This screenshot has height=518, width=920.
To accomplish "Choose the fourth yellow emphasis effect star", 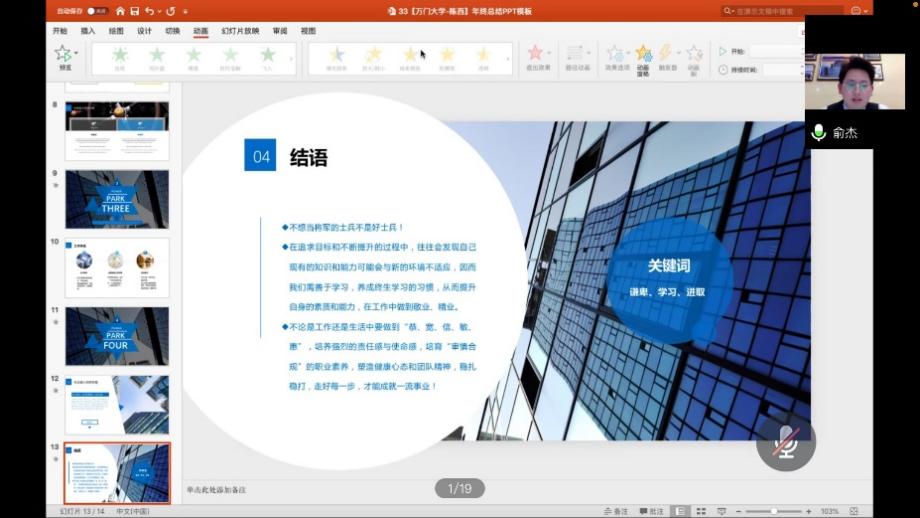I will point(447,55).
